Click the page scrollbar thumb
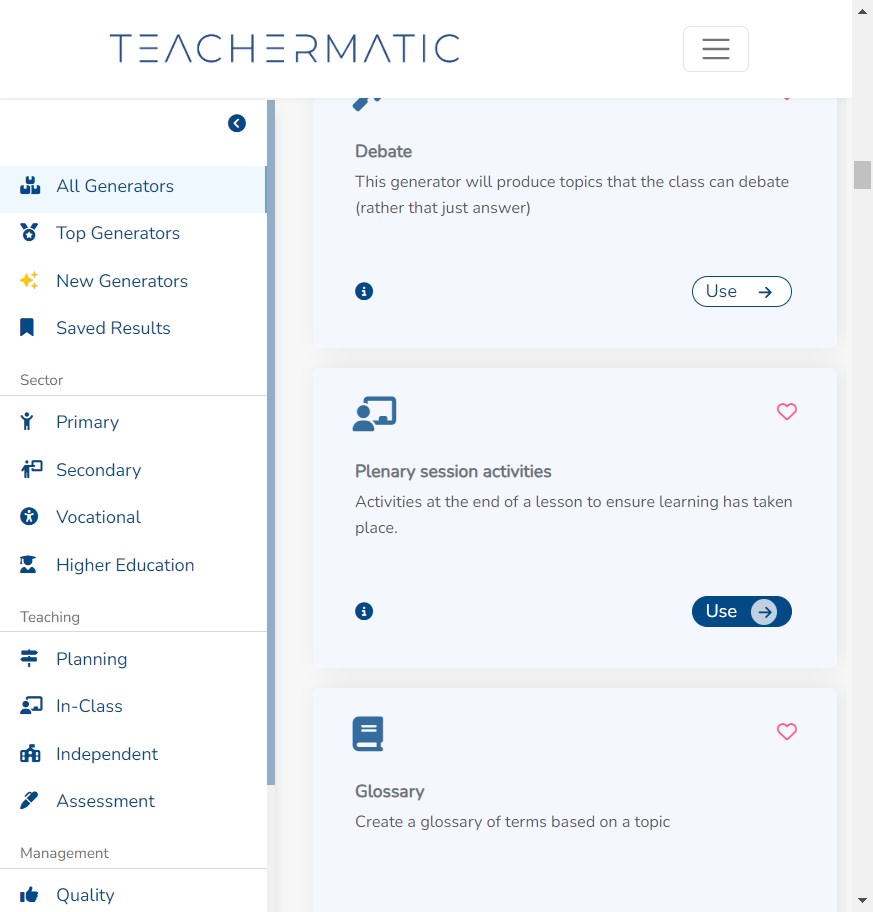 [x=863, y=175]
